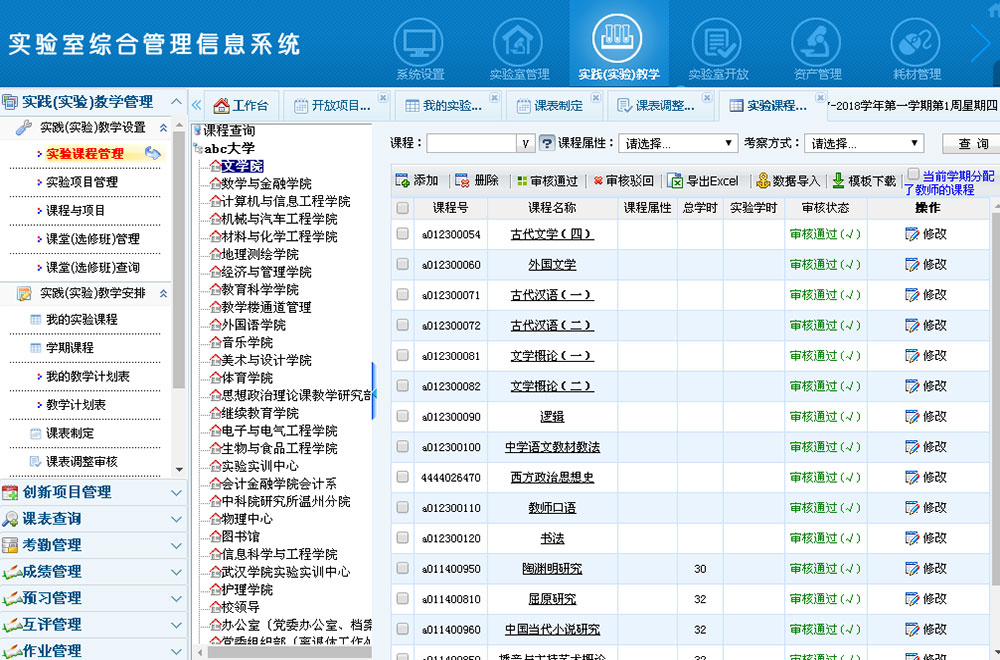Click the 导出Excel export icon
Image resolution: width=1000 pixels, height=660 pixels.
675,181
